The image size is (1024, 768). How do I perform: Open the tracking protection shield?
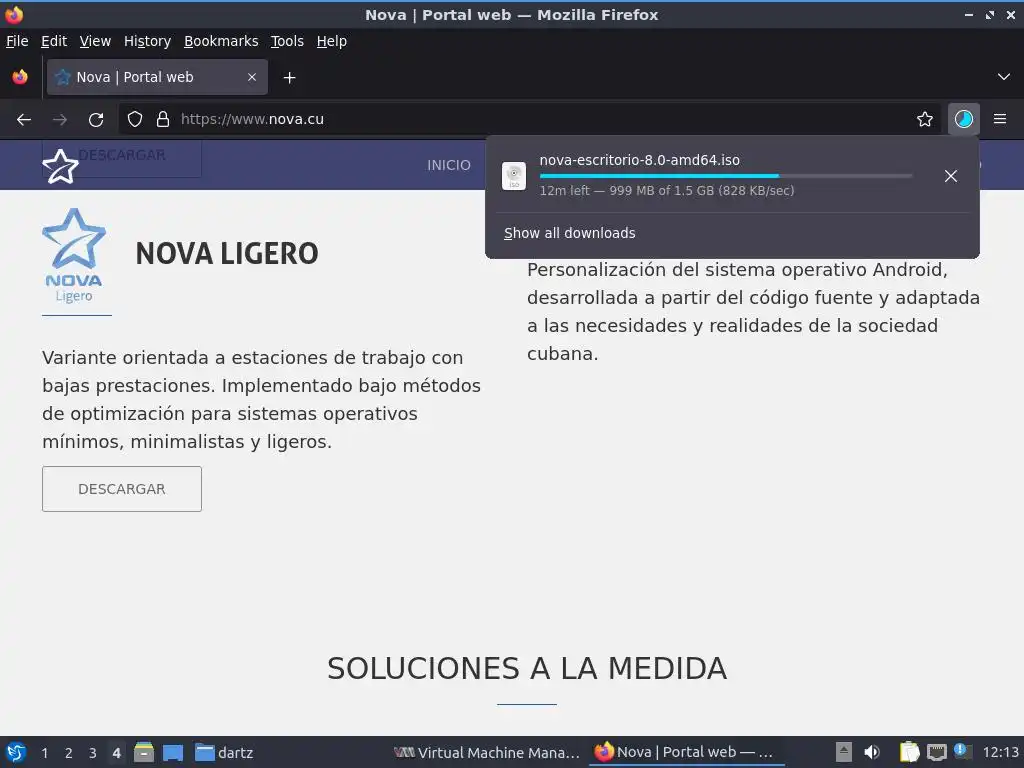tap(135, 119)
